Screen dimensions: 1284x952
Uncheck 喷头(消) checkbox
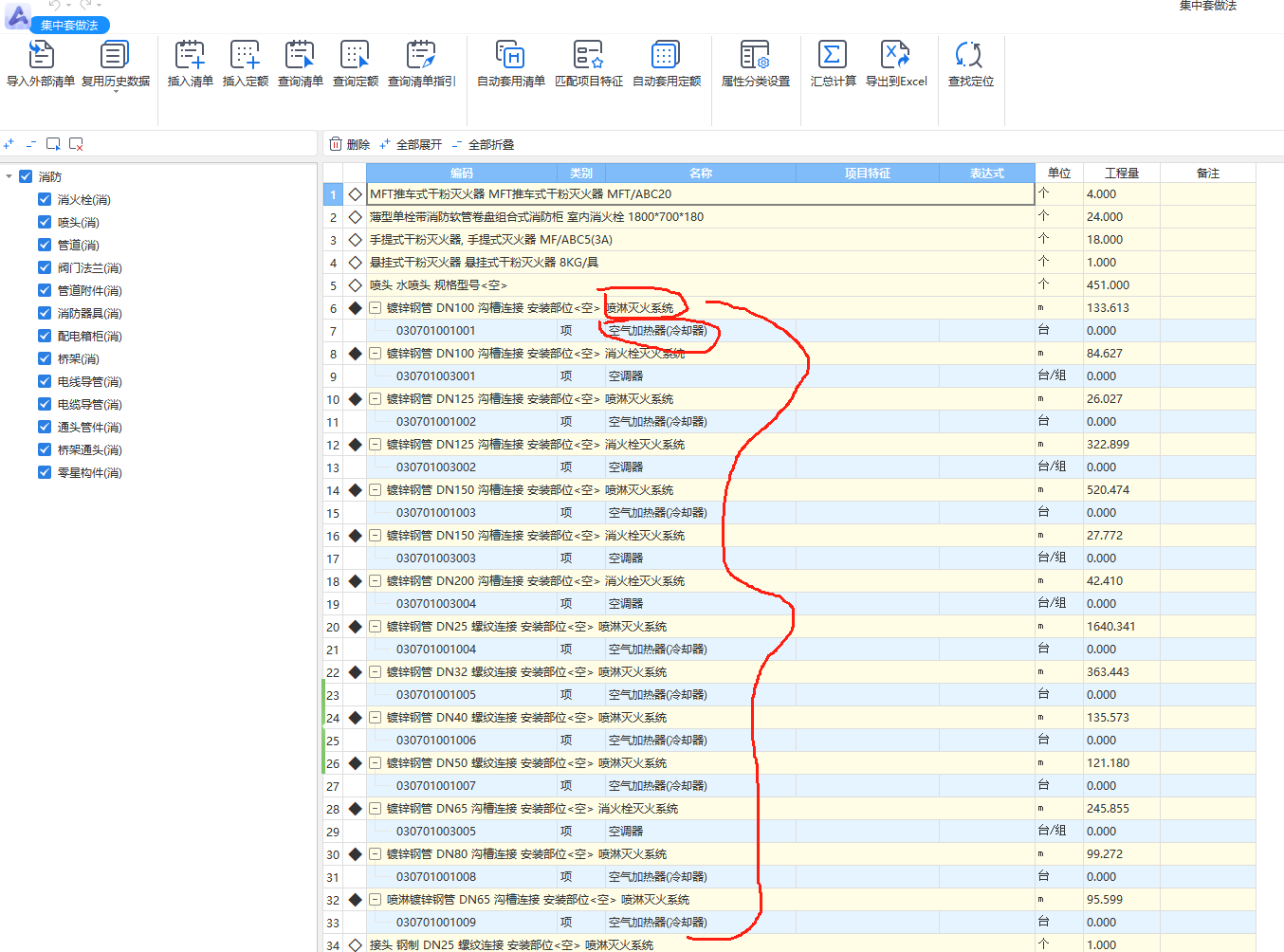[x=45, y=222]
